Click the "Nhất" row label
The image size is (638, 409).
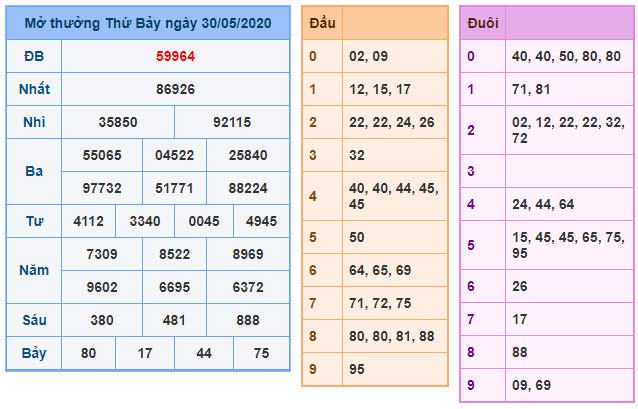click(34, 89)
